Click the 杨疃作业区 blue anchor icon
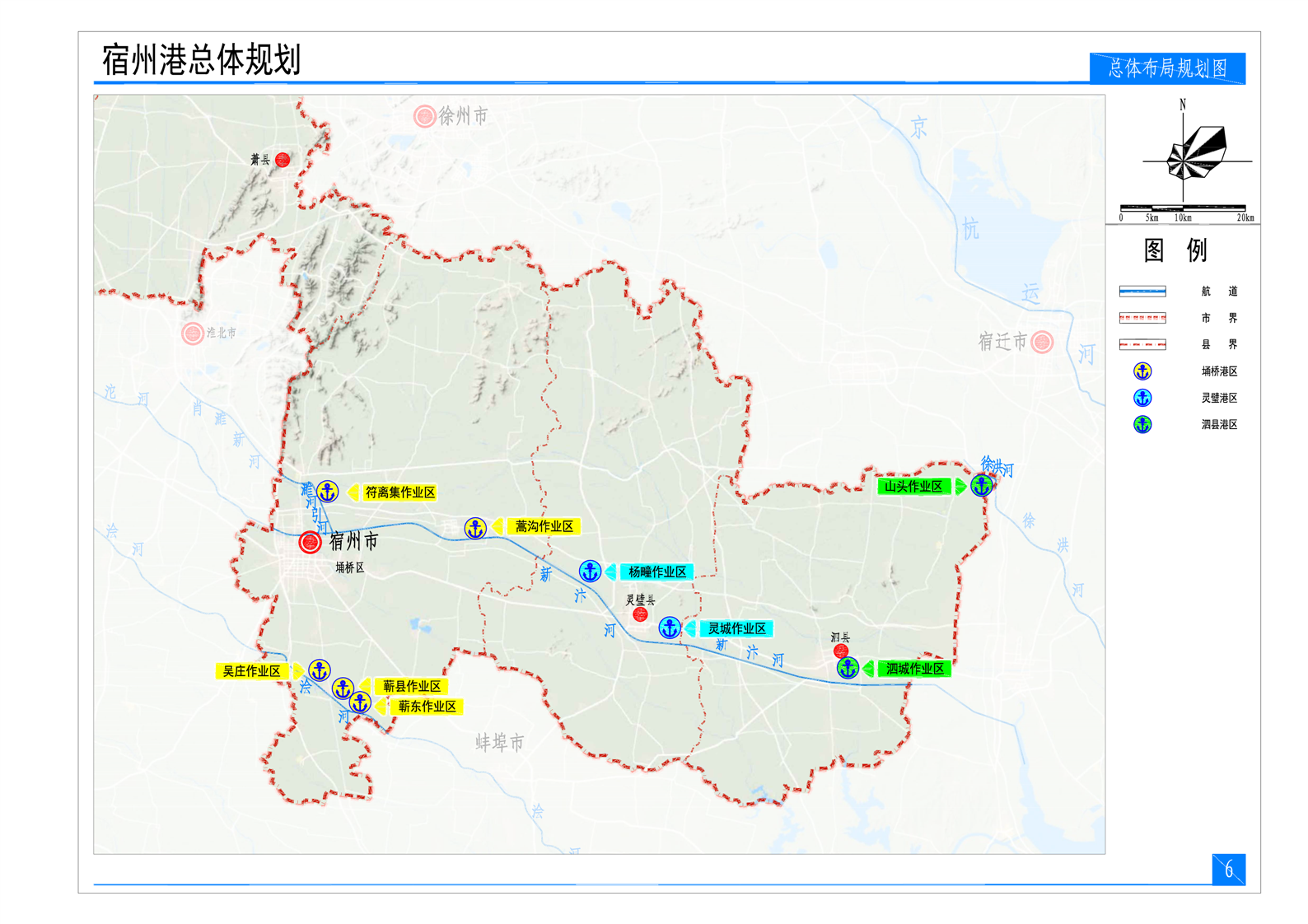1308x924 pixels. coord(590,571)
